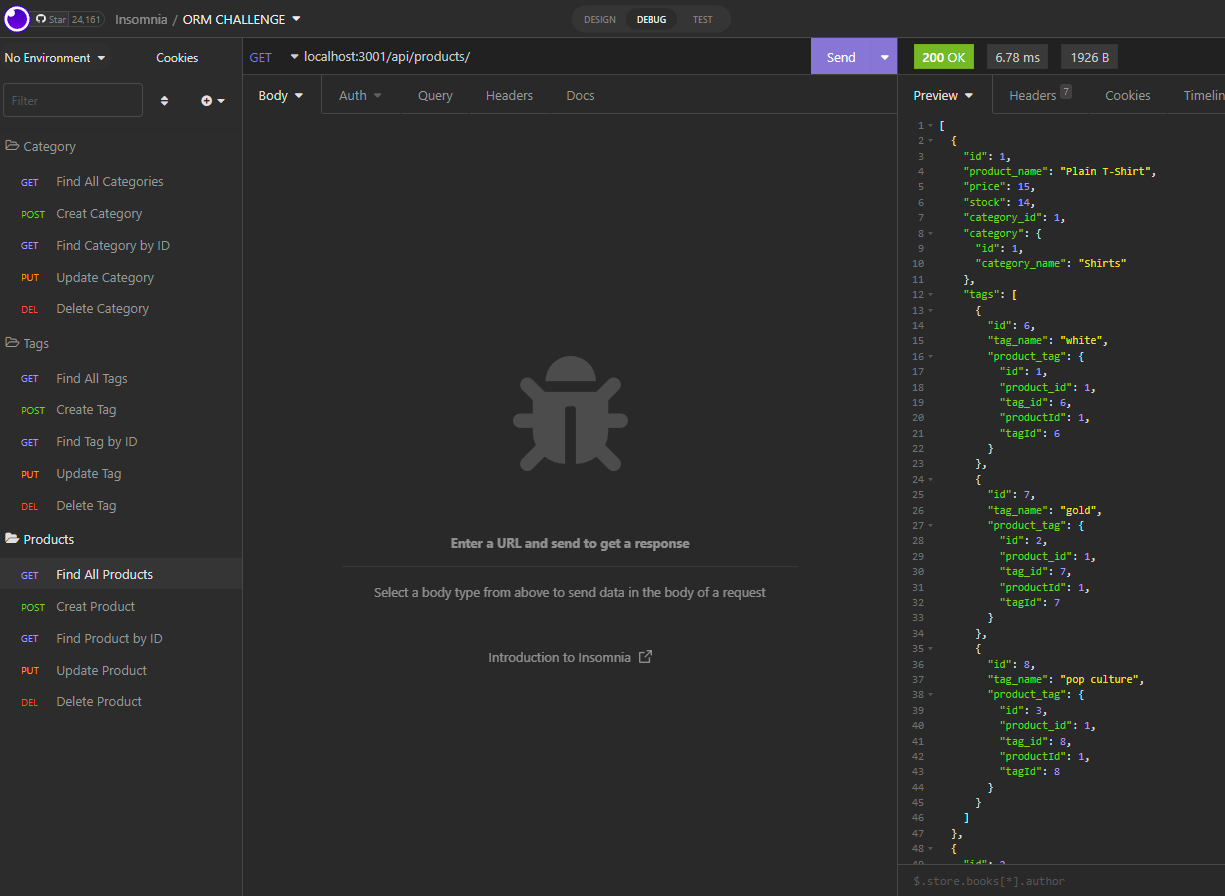Click the Category folder icon

(x=14, y=146)
